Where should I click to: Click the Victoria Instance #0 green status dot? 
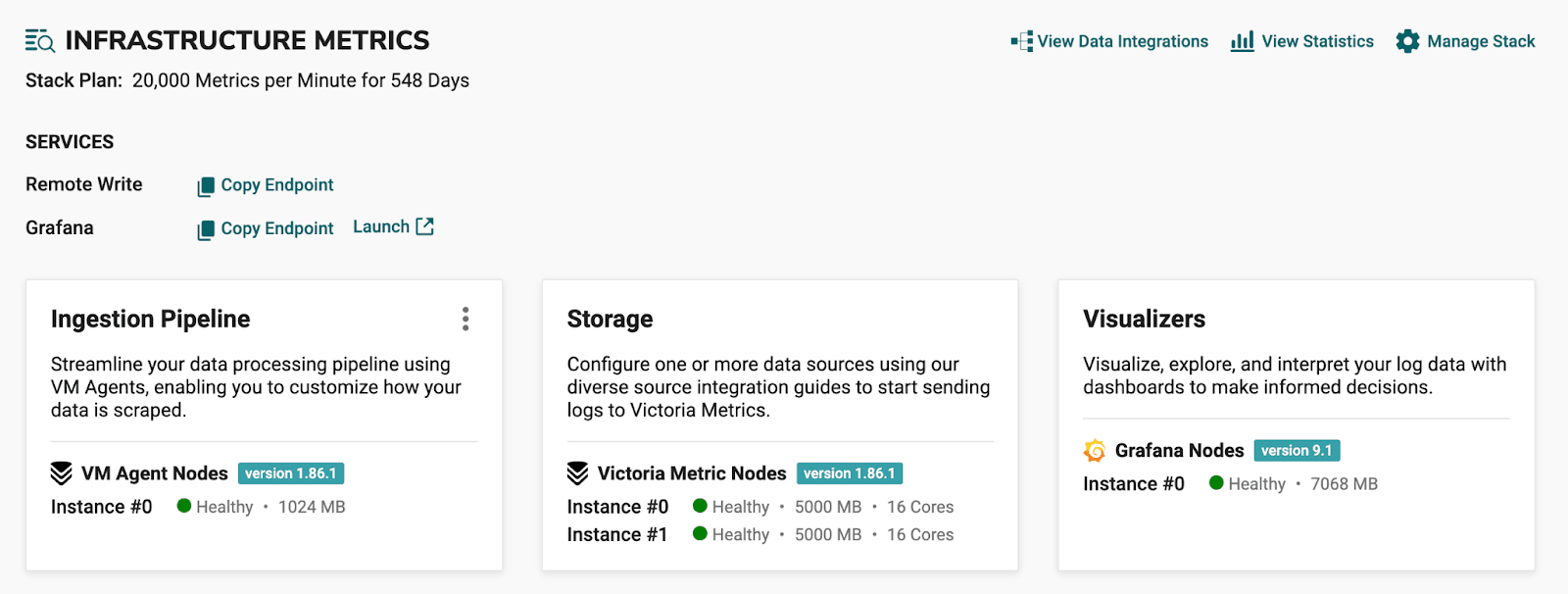coord(700,506)
